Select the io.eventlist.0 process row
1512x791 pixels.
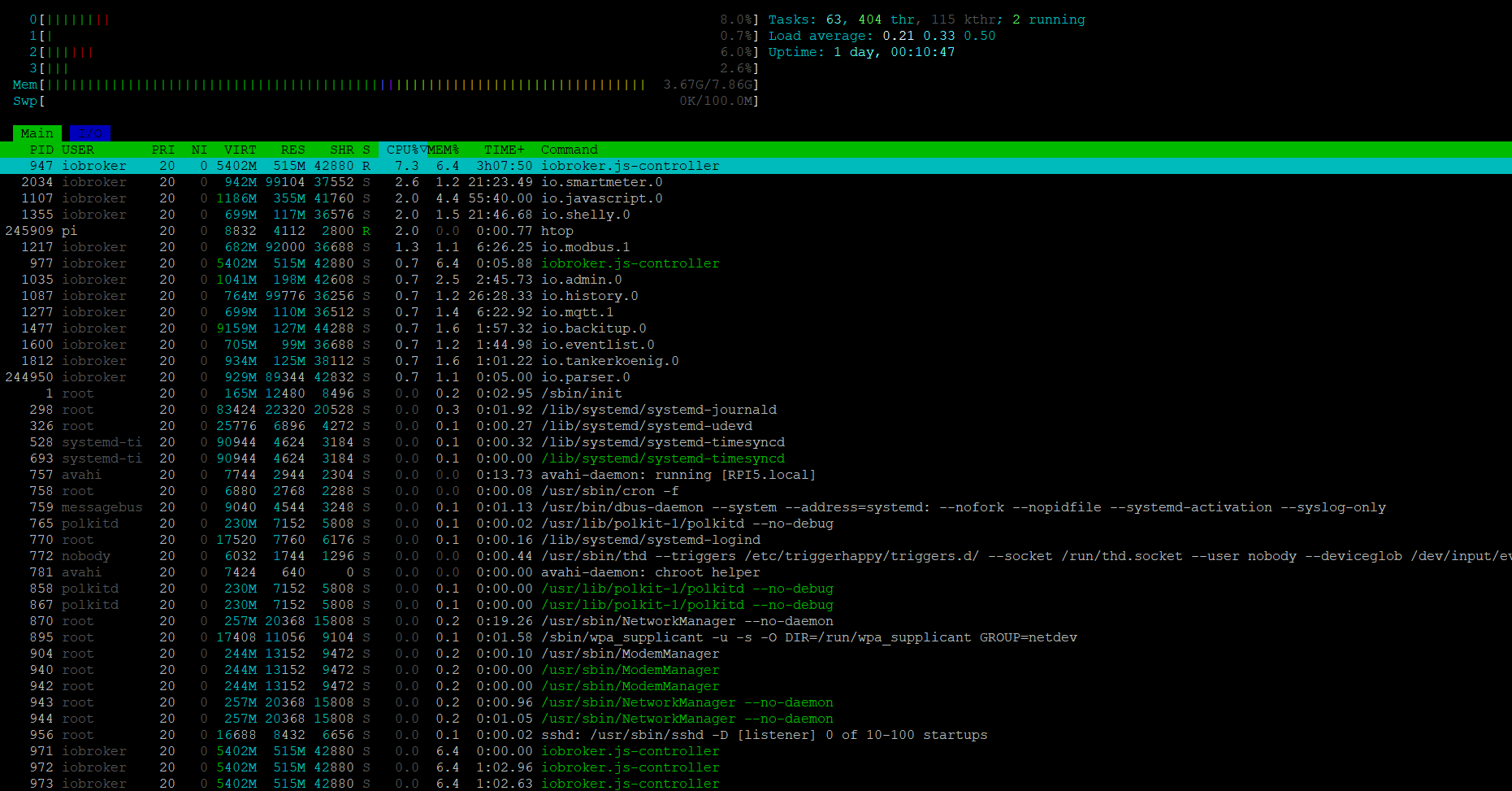756,345
